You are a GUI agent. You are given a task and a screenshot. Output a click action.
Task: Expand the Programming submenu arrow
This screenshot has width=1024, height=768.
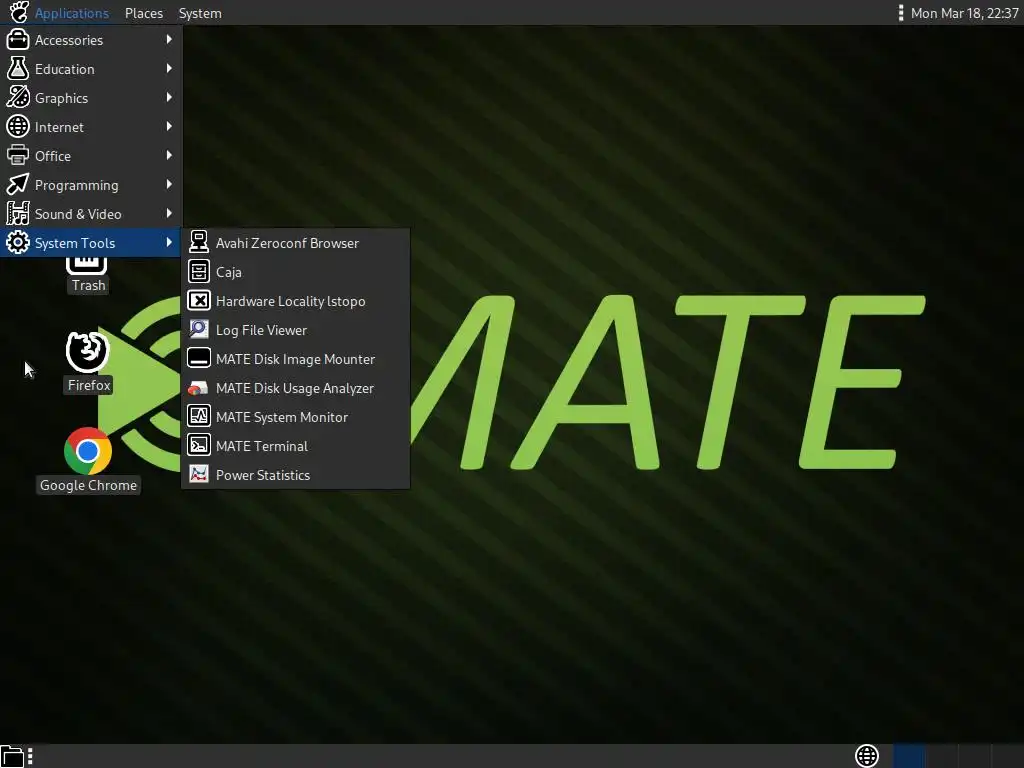[169, 184]
